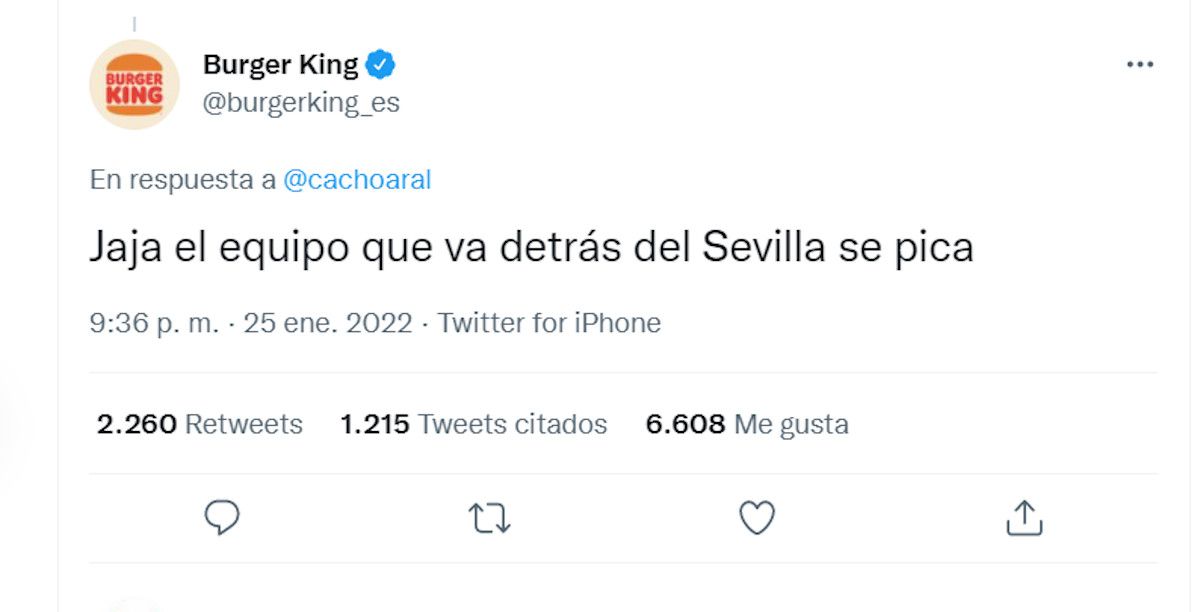Retweet this Burger King tweet

(489, 517)
